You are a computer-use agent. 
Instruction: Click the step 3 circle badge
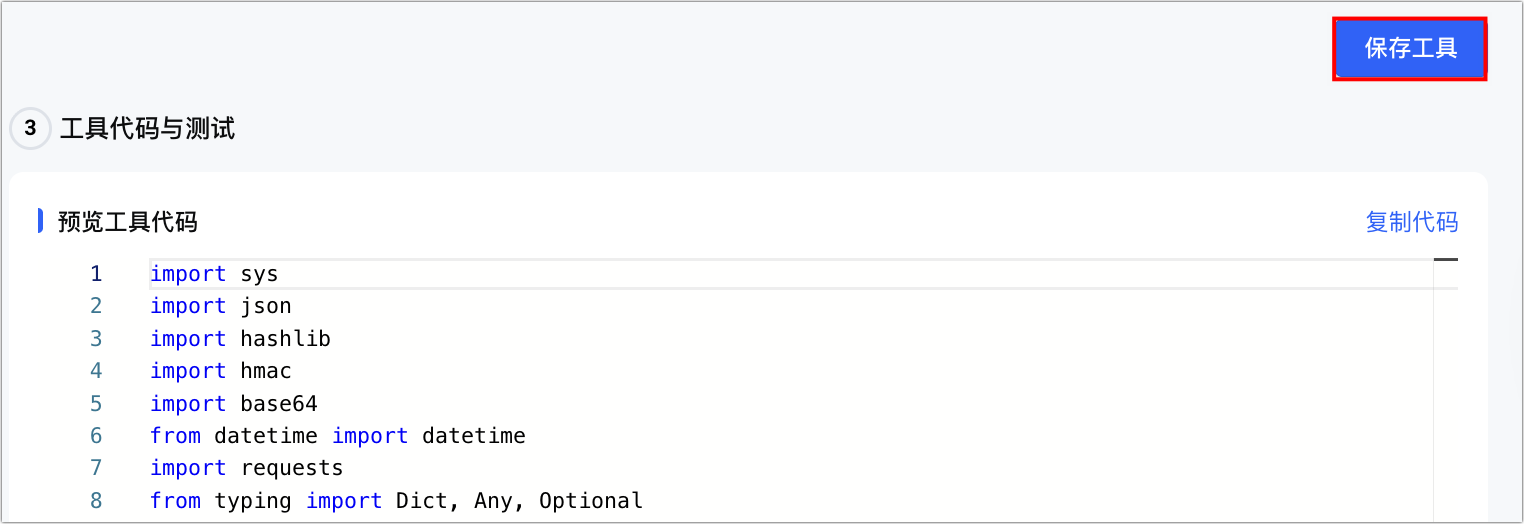(30, 129)
